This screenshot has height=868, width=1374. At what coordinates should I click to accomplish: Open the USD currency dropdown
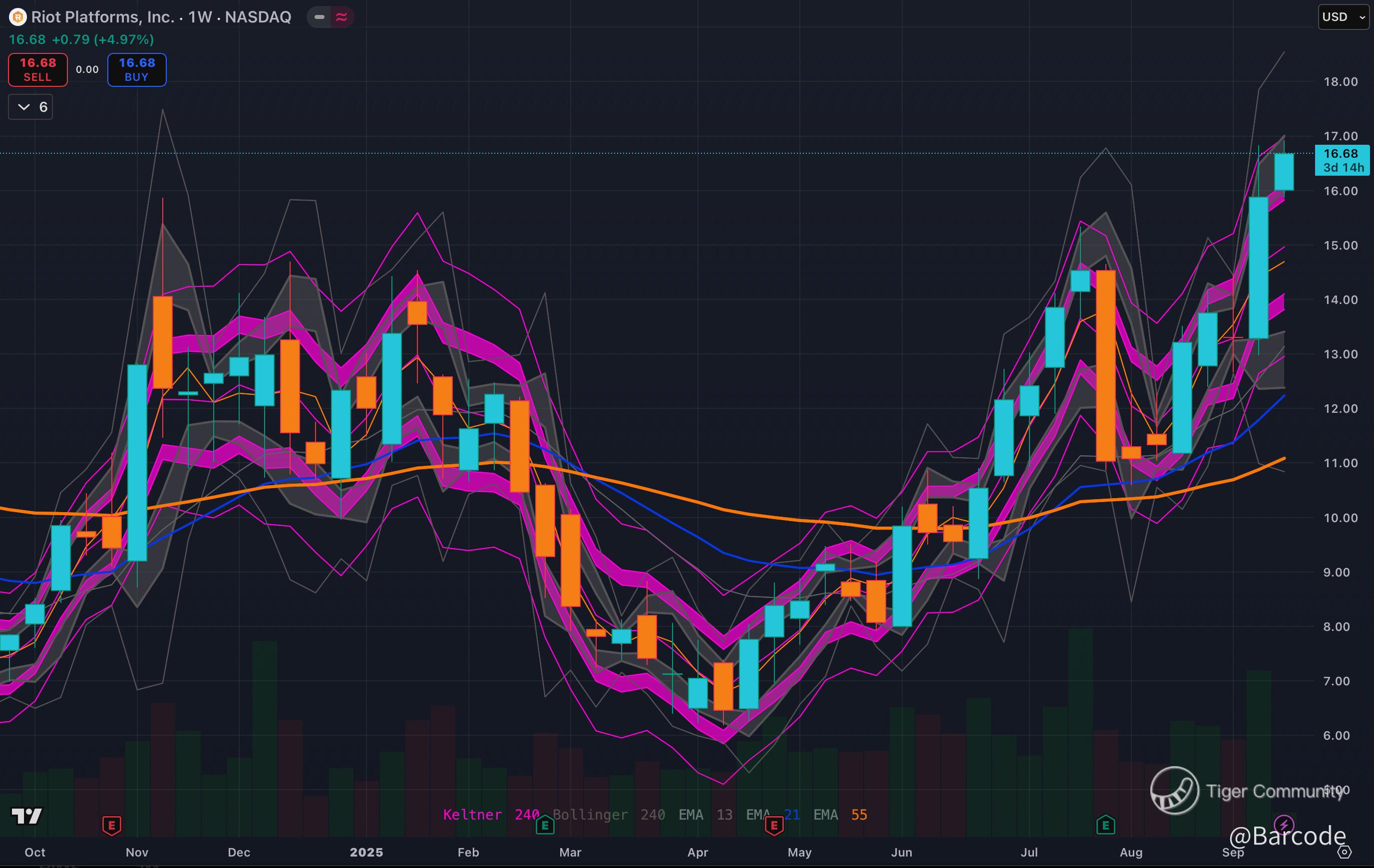1343,17
